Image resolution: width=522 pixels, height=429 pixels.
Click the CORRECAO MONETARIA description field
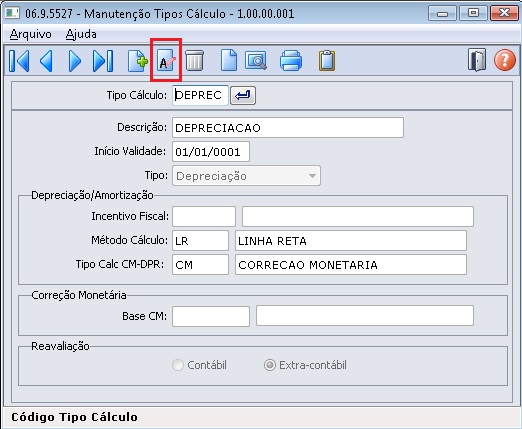351,265
